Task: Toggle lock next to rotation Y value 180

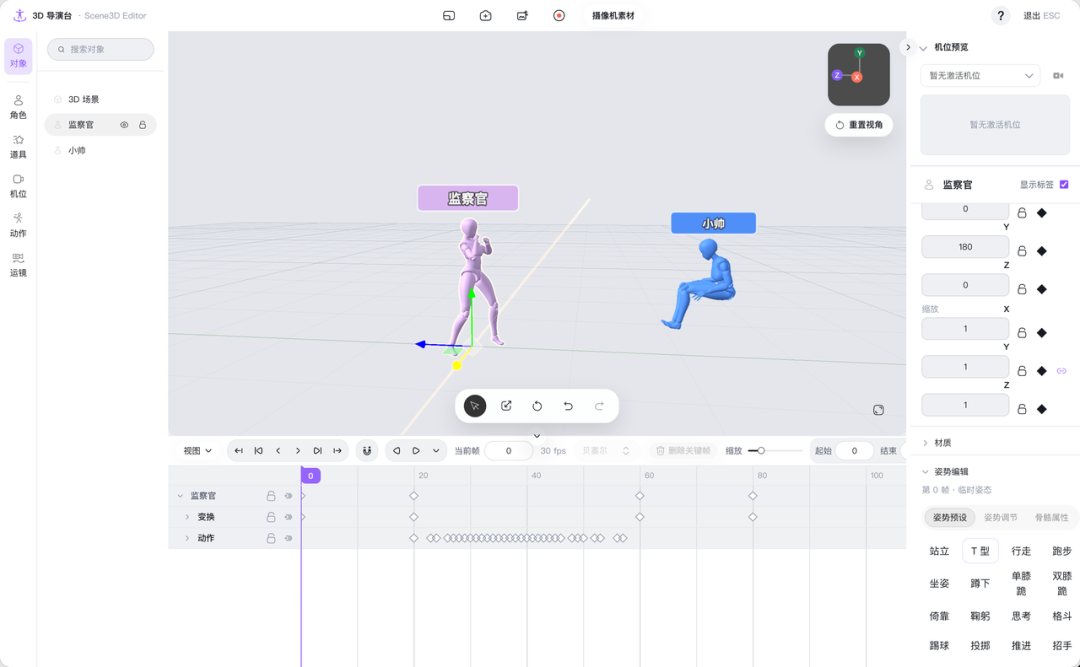Action: pos(1022,251)
